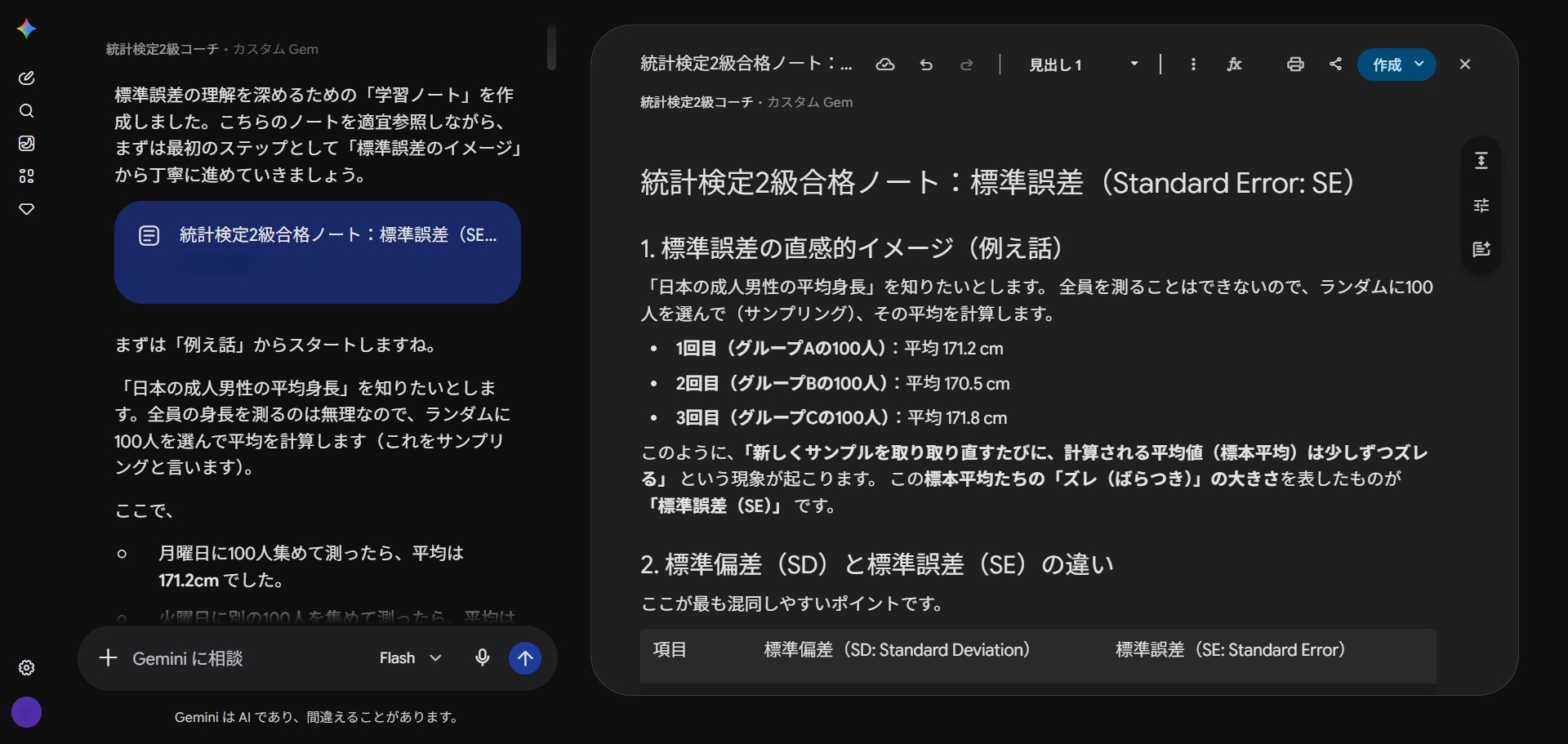
Task: Click the formula insert icon
Action: (x=1234, y=65)
